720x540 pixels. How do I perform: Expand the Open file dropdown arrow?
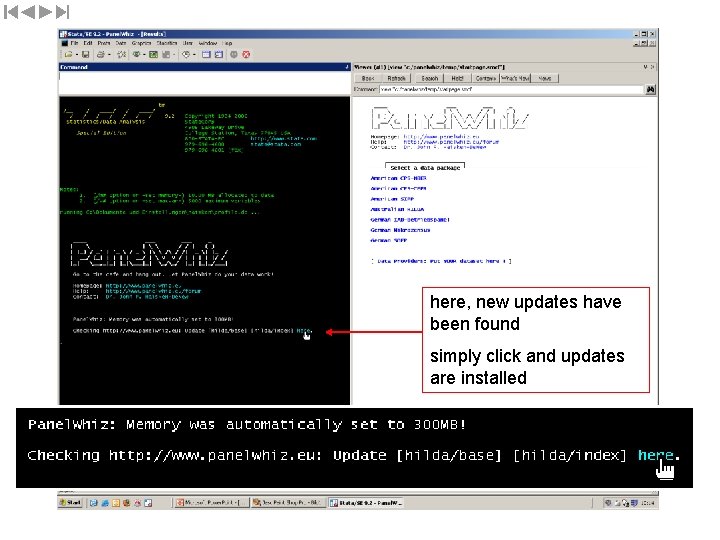click(76, 55)
